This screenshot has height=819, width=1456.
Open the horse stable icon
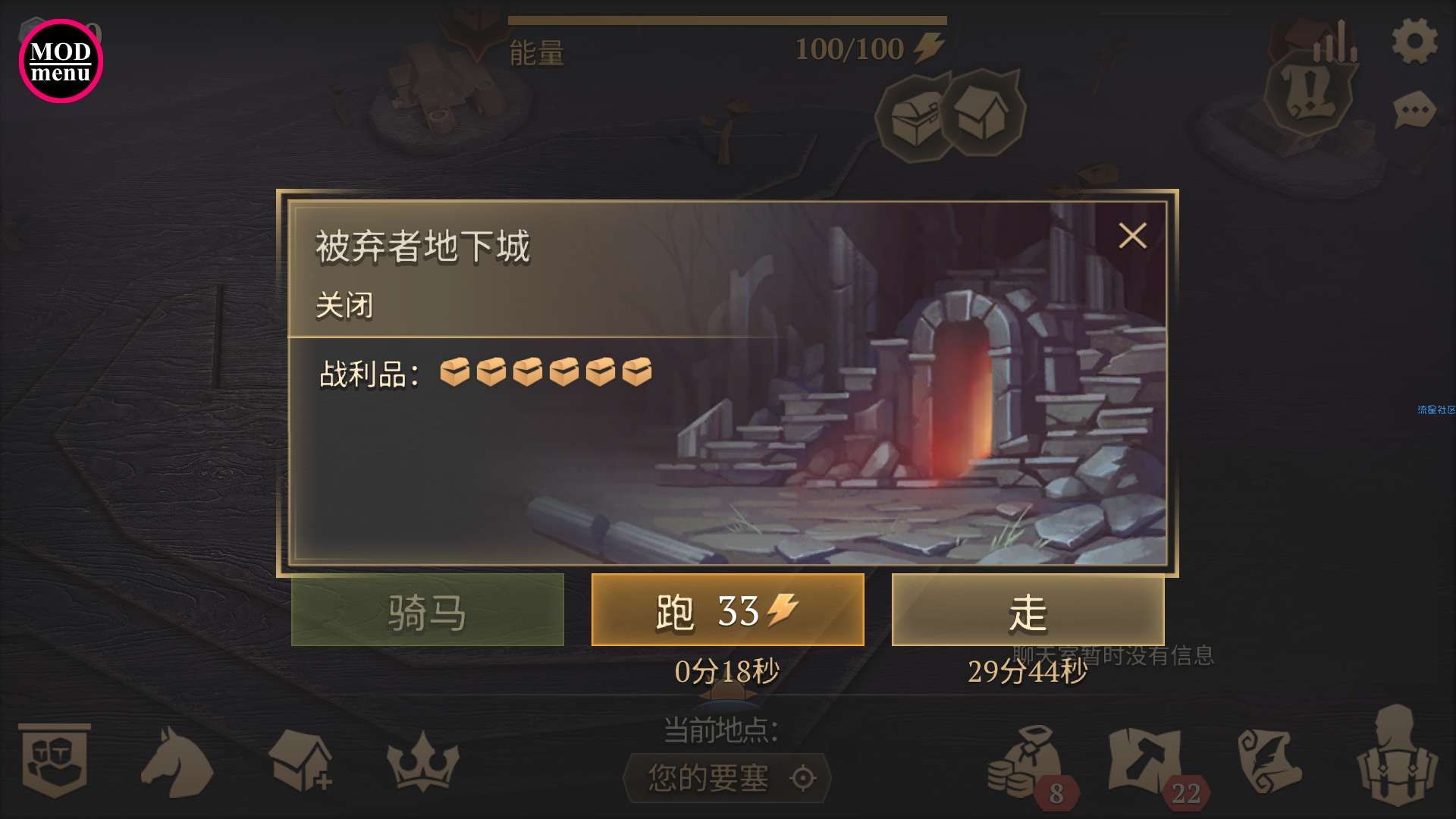pyautogui.click(x=176, y=761)
